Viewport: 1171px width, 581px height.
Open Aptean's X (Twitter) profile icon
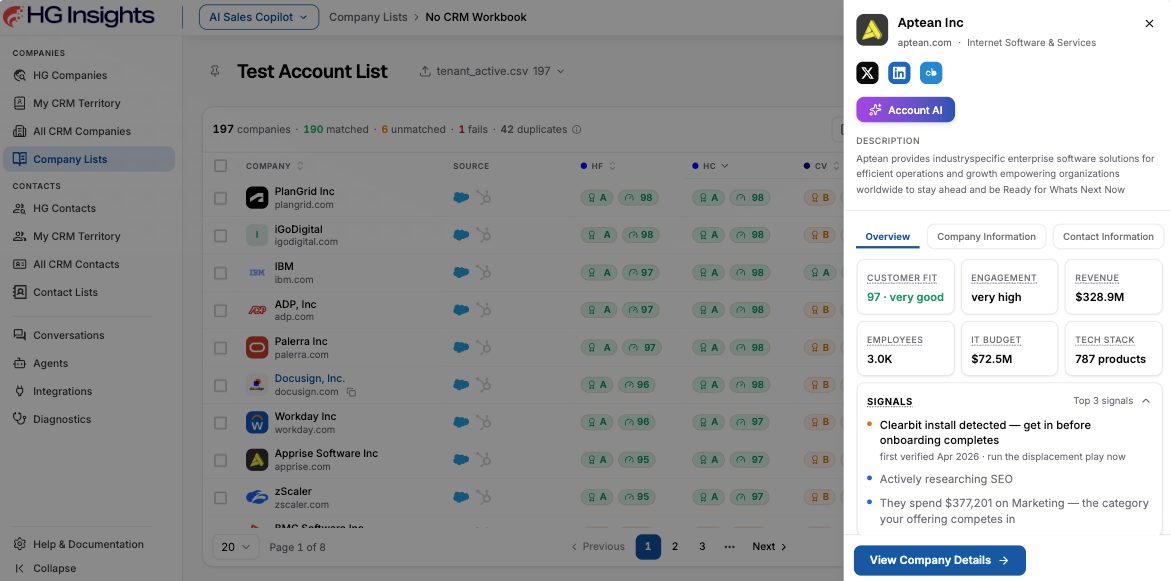867,72
